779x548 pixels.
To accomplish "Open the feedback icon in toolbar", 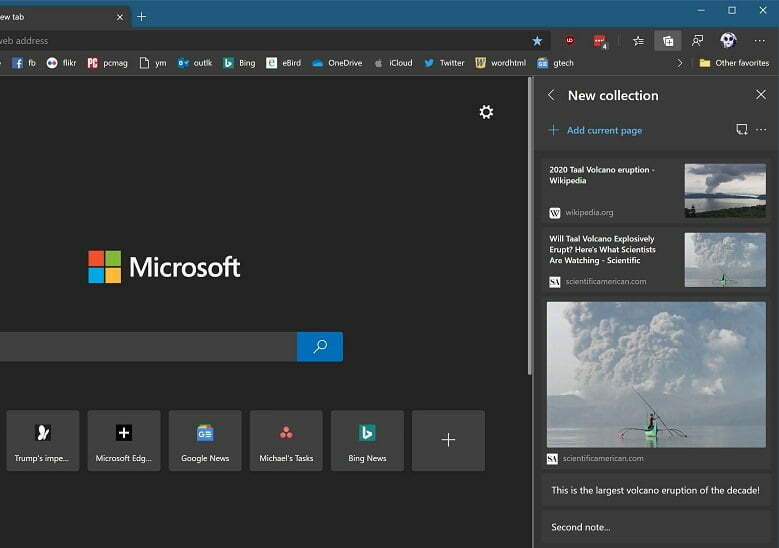I will point(697,41).
